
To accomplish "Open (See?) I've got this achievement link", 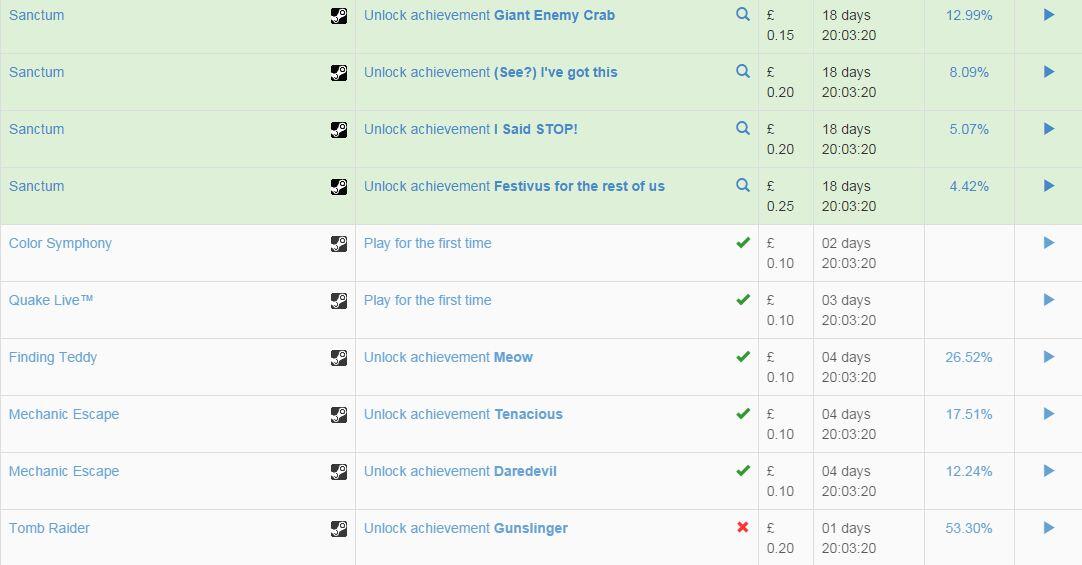I will pos(491,72).
